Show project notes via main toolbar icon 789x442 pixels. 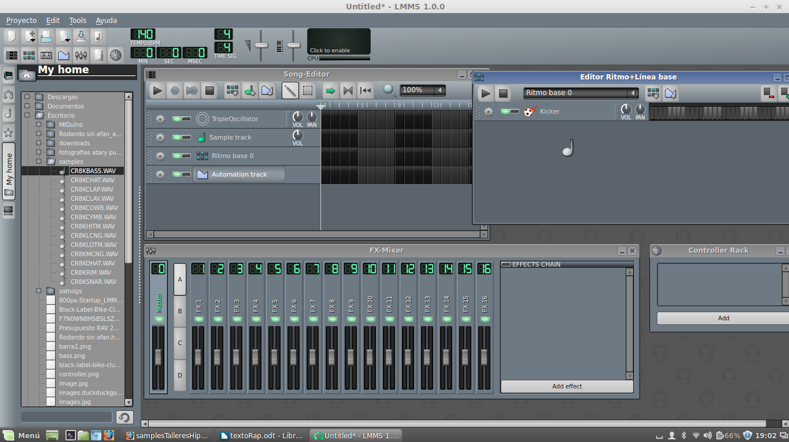(x=98, y=55)
